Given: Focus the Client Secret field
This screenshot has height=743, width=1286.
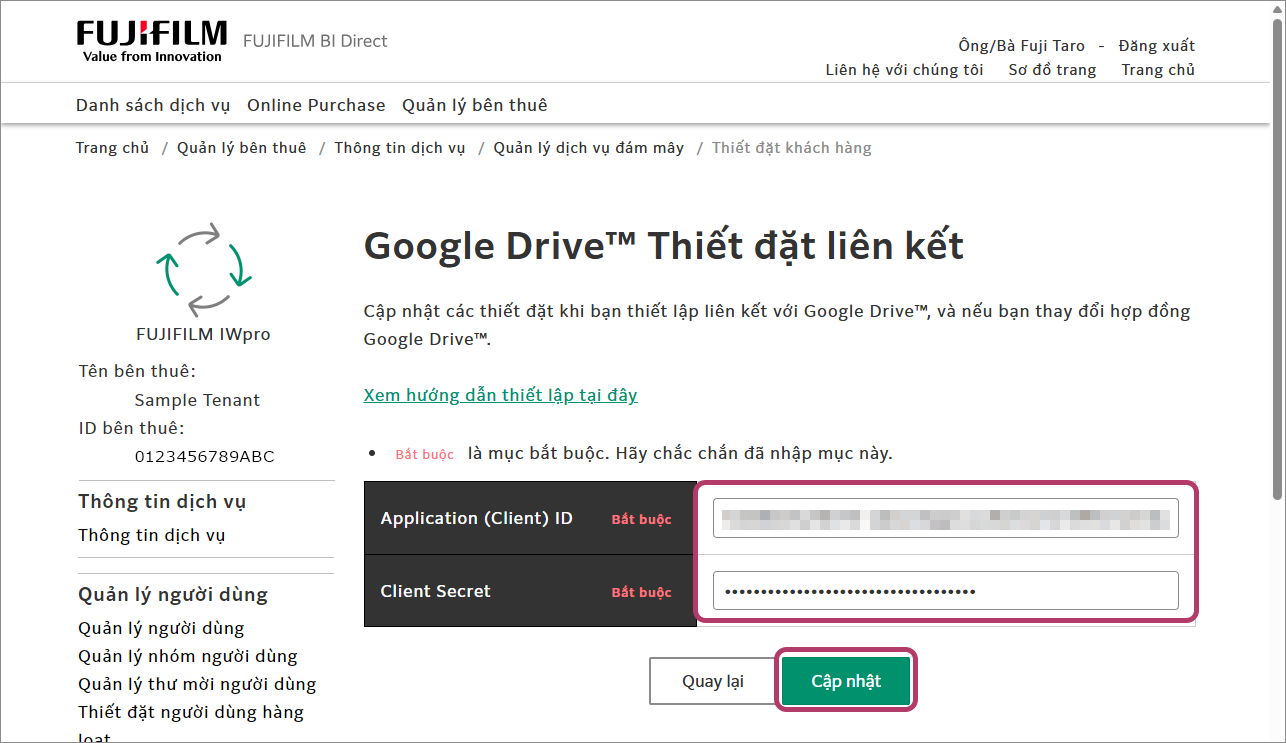Looking at the screenshot, I should click(x=946, y=591).
